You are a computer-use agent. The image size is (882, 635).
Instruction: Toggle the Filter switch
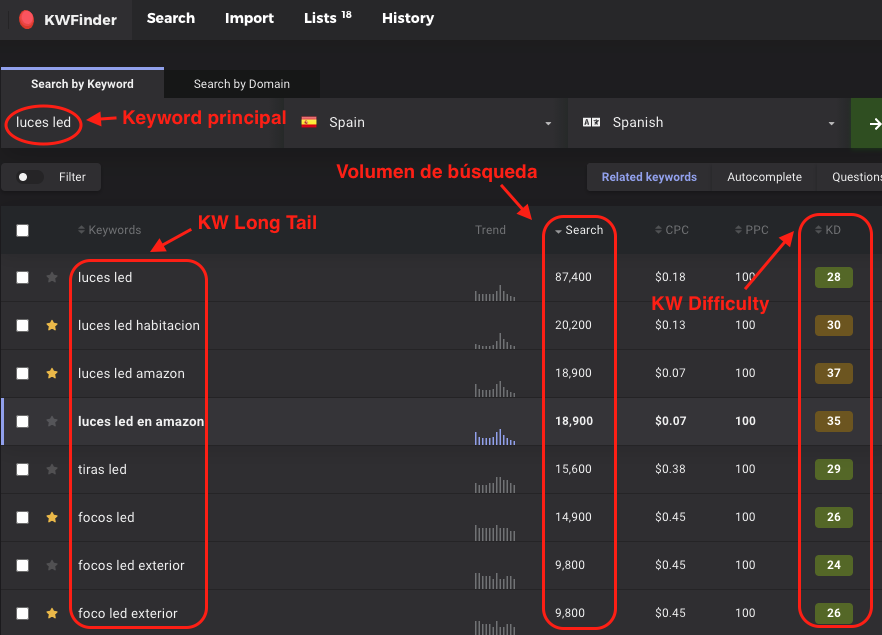(x=30, y=177)
